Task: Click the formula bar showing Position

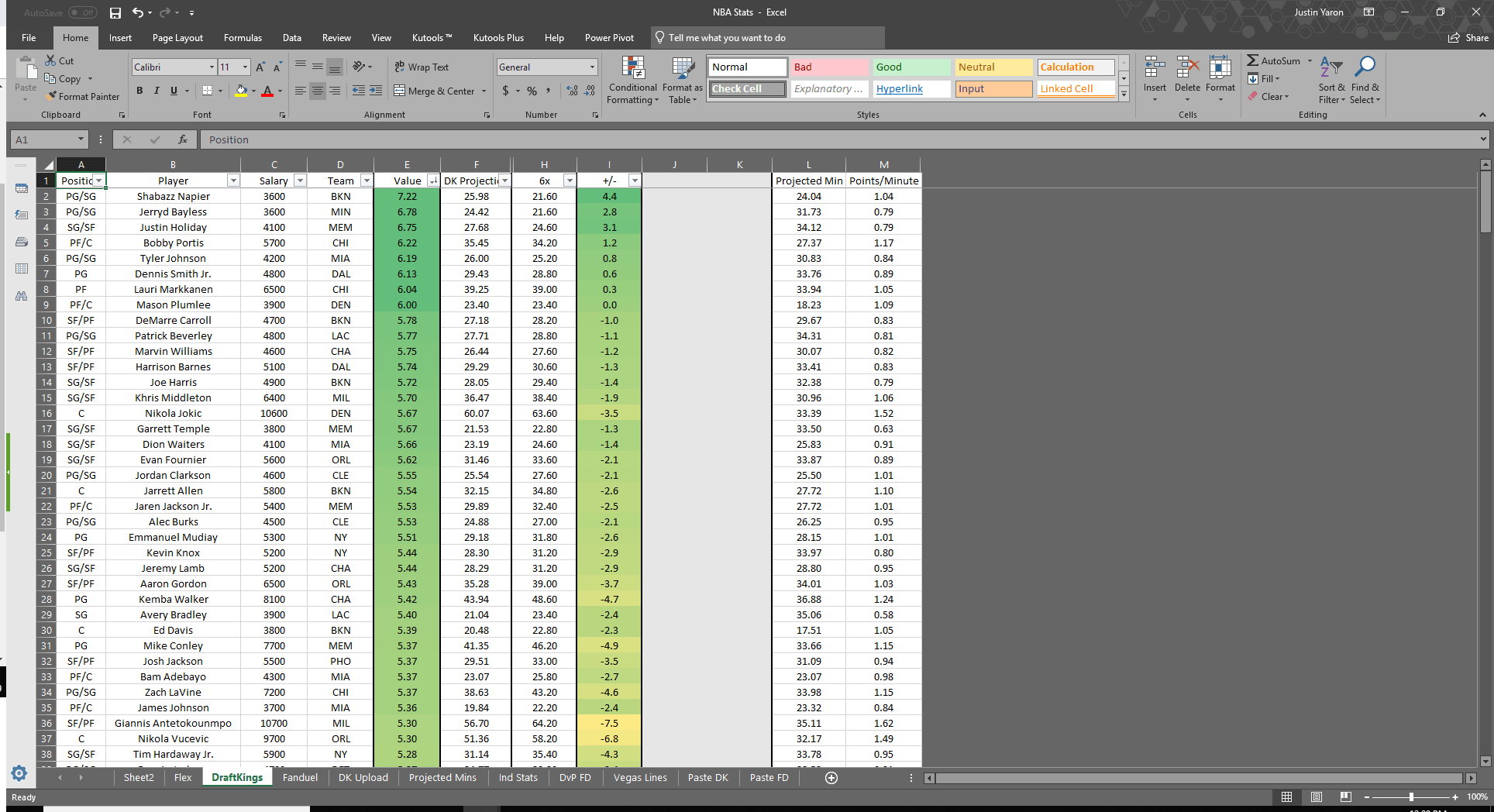Action: tap(845, 139)
